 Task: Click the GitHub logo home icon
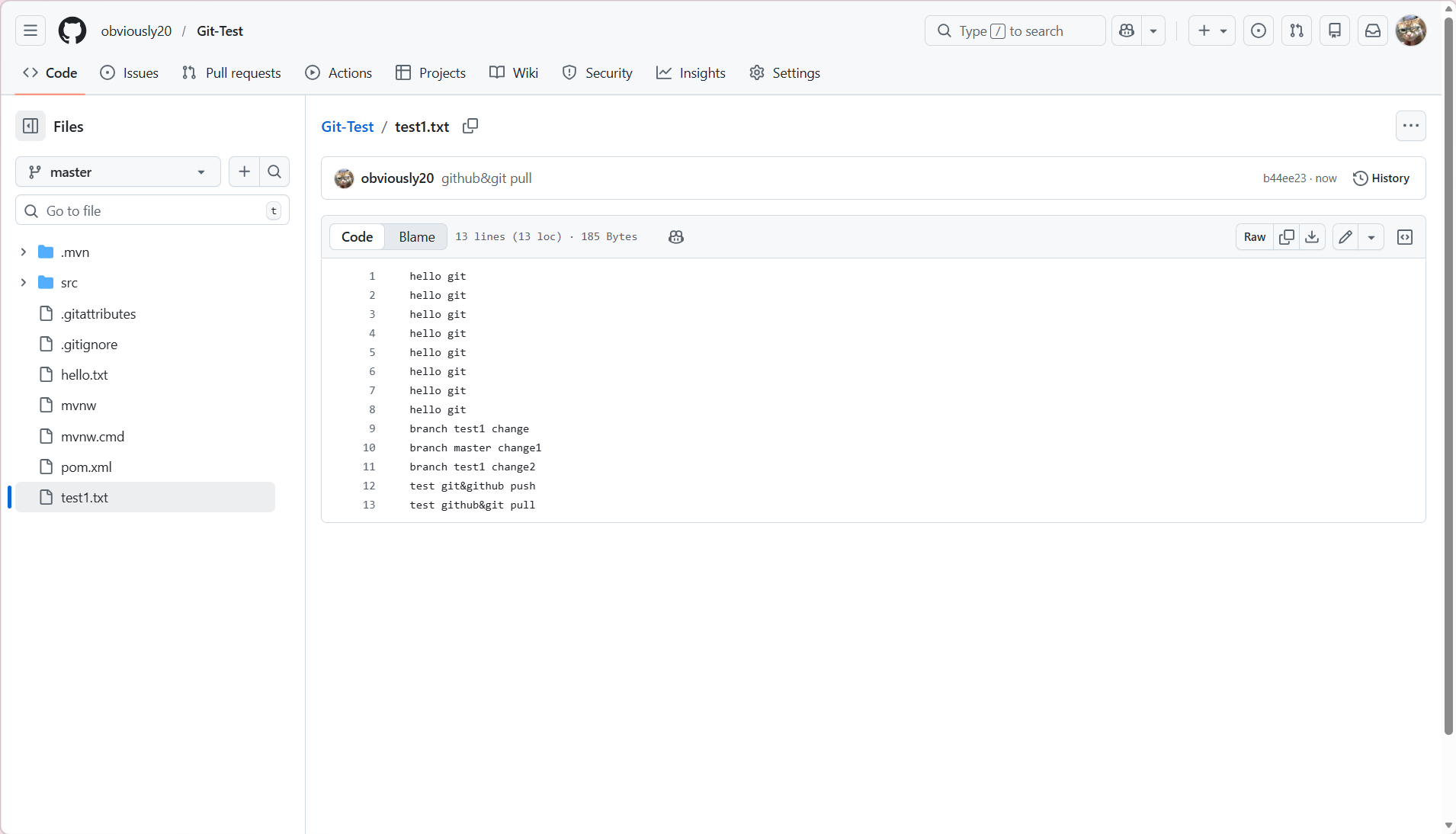pyautogui.click(x=72, y=30)
